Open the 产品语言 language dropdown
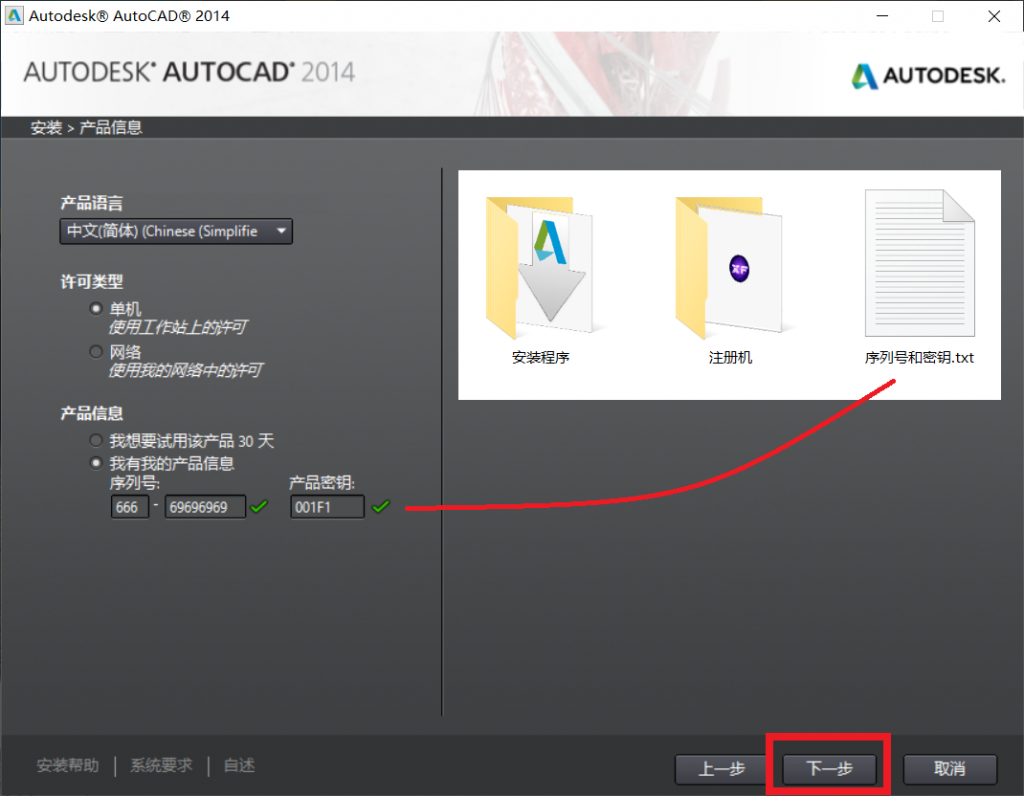The width and height of the screenshot is (1024, 796). point(176,231)
